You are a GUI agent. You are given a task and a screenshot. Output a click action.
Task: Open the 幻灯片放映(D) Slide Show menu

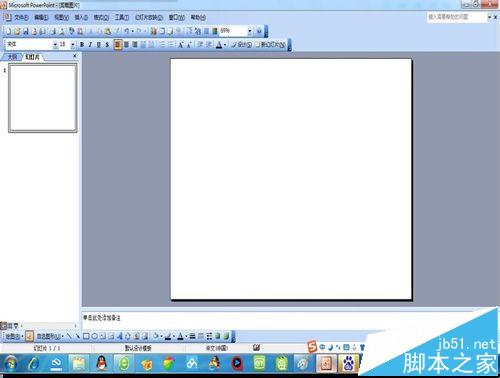click(x=149, y=17)
